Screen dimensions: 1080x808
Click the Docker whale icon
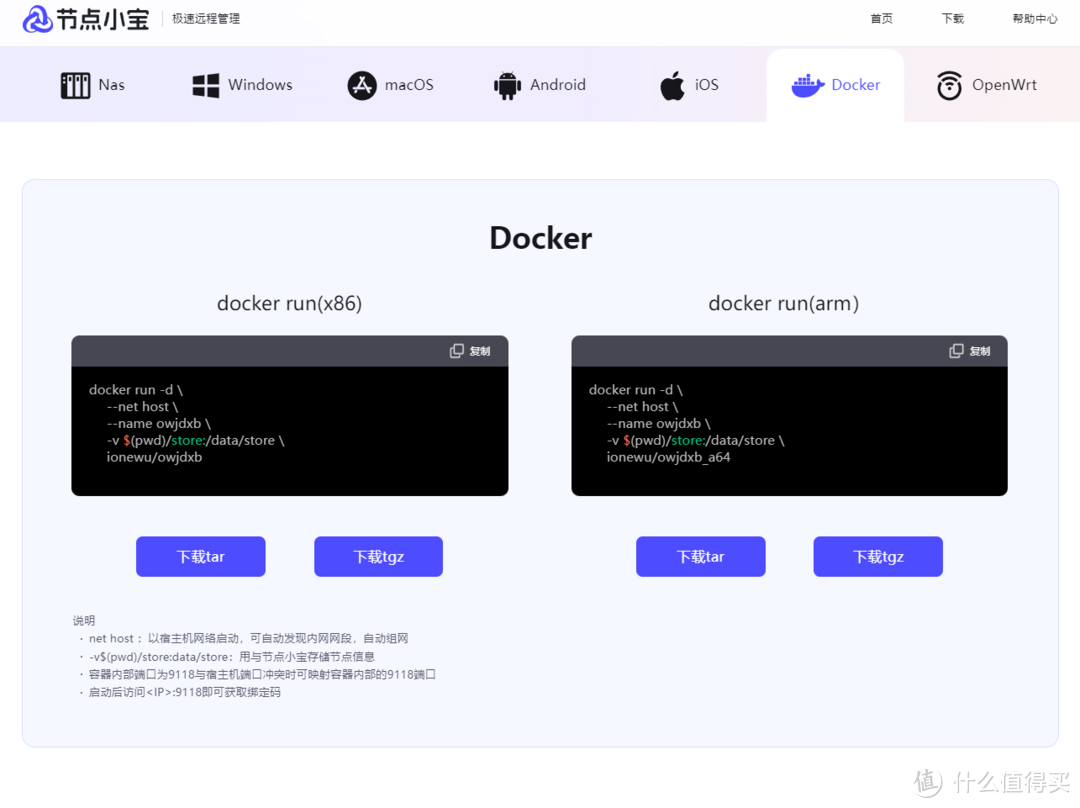(x=808, y=85)
